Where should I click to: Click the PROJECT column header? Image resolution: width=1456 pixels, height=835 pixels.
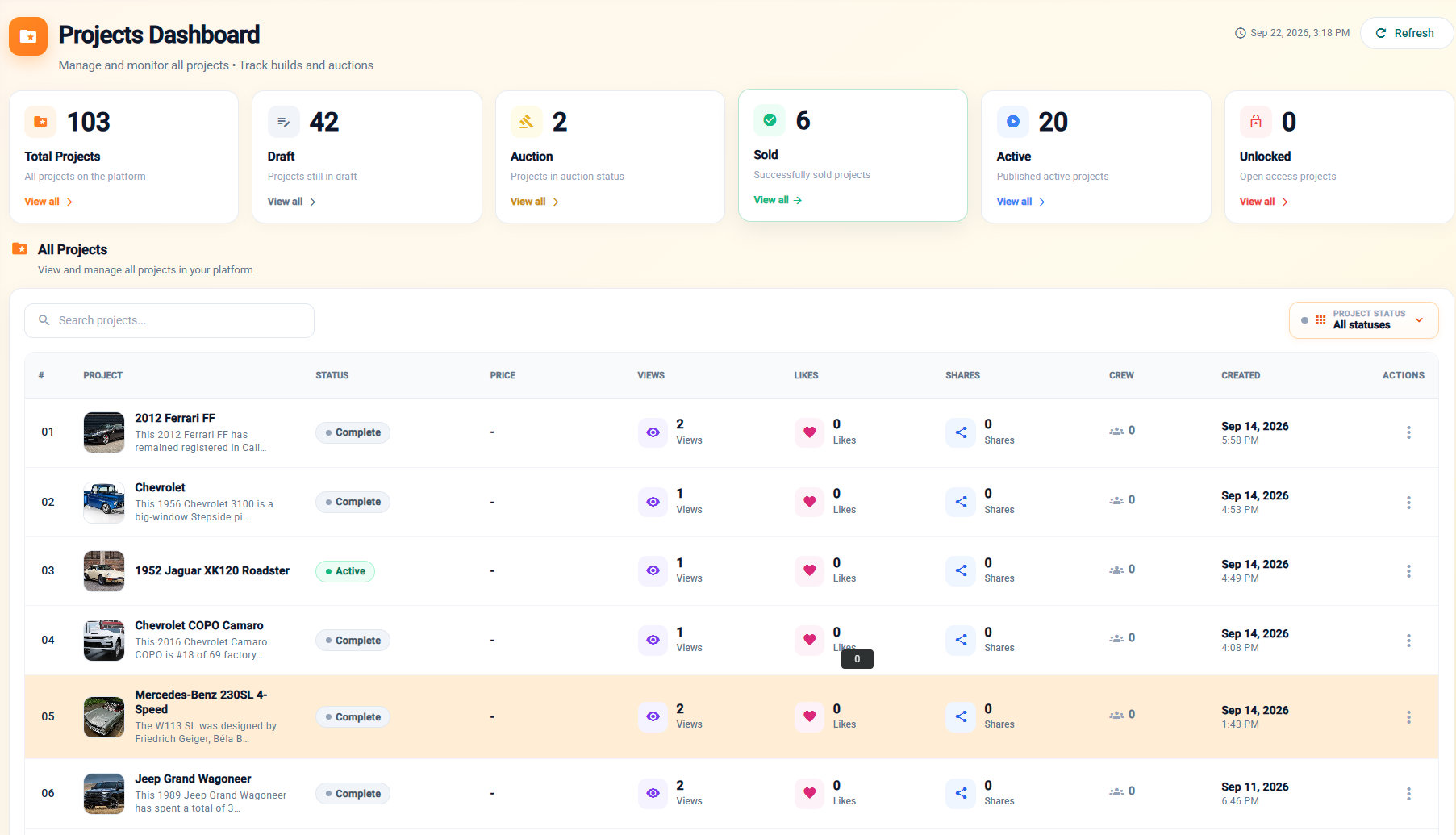103,375
